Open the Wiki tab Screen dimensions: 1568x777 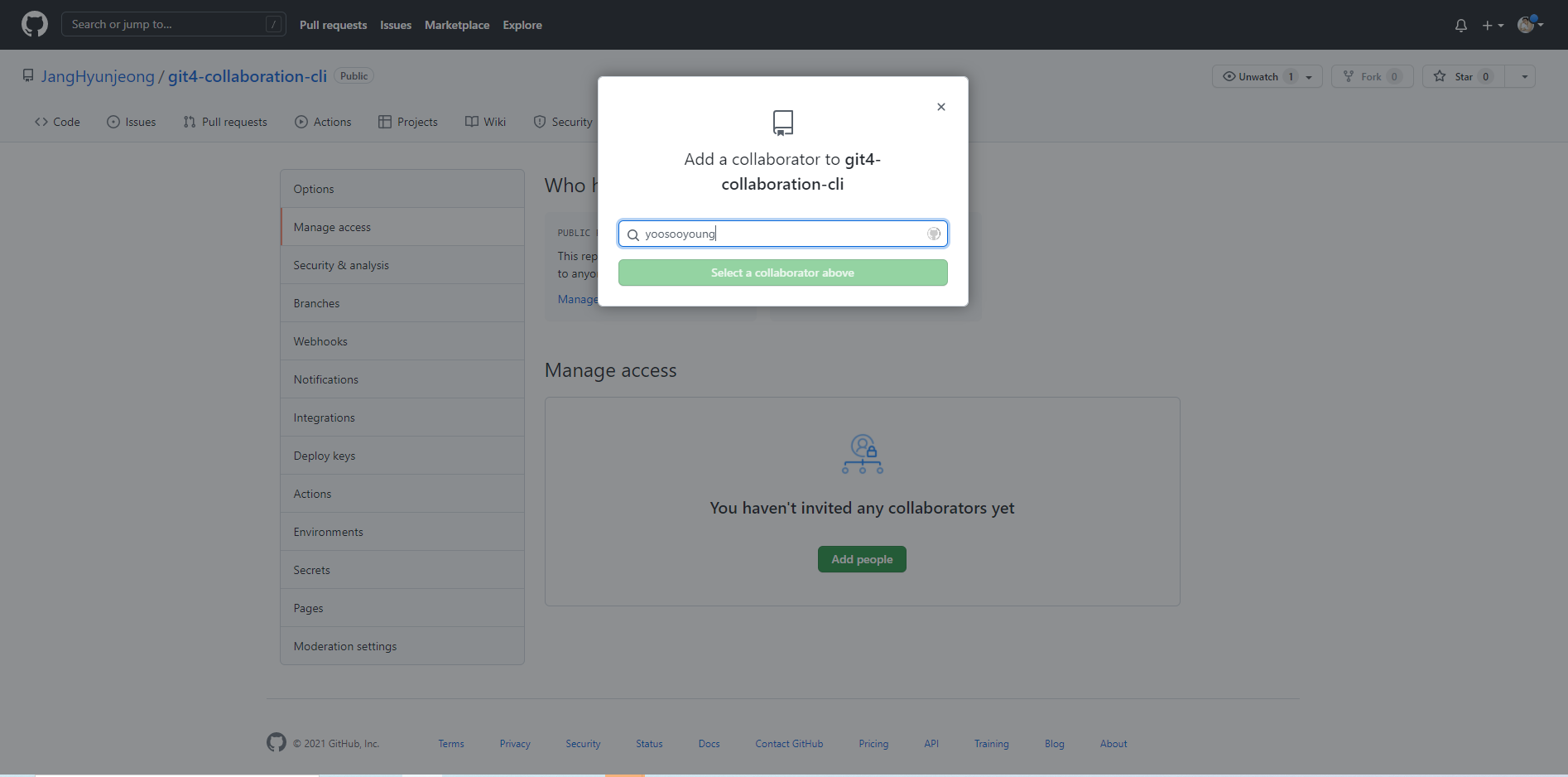click(x=486, y=122)
